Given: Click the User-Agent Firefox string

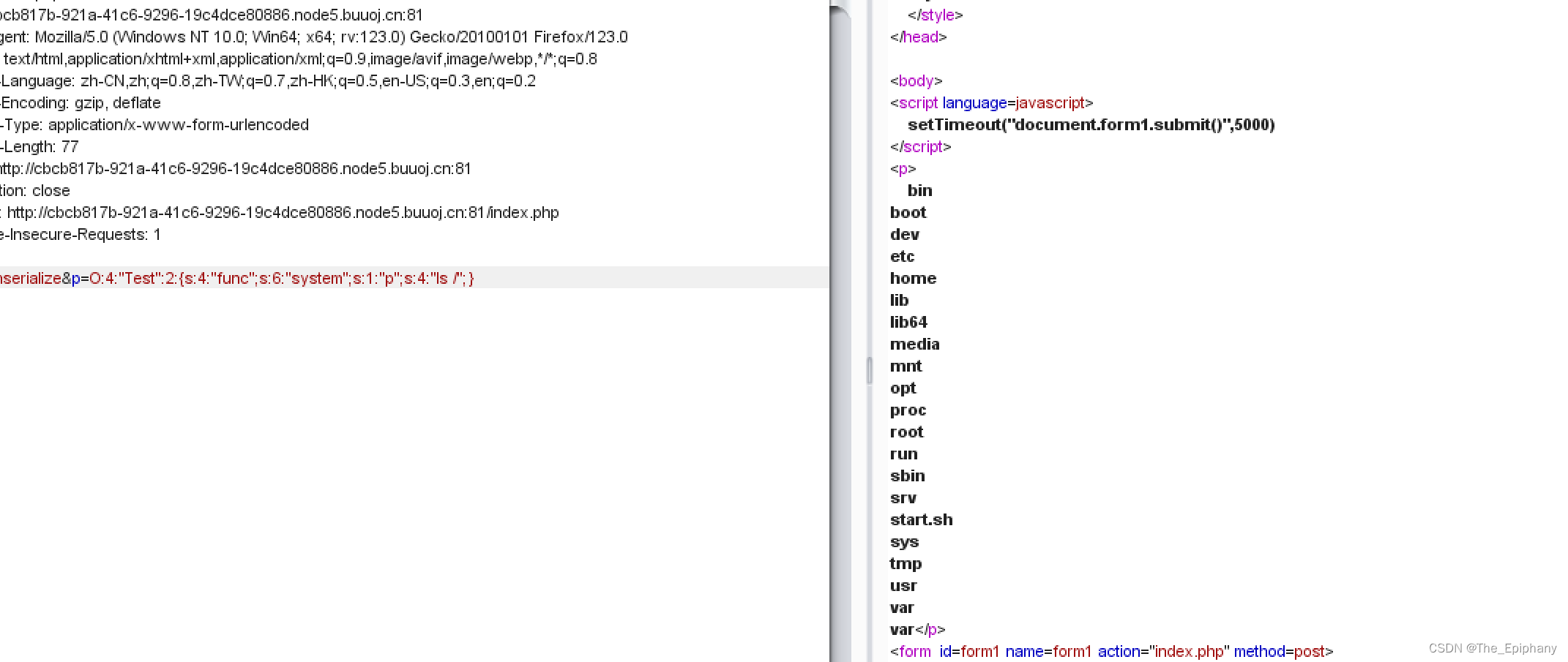Looking at the screenshot, I should [x=315, y=37].
